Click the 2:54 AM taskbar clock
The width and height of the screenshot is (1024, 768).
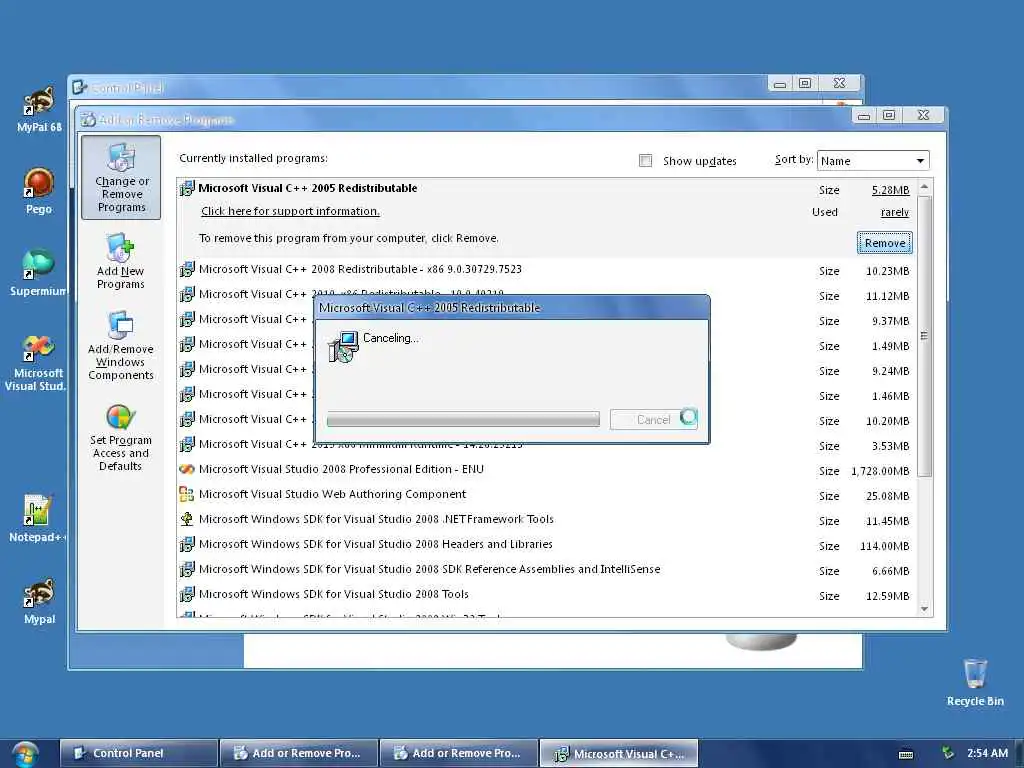coord(987,753)
